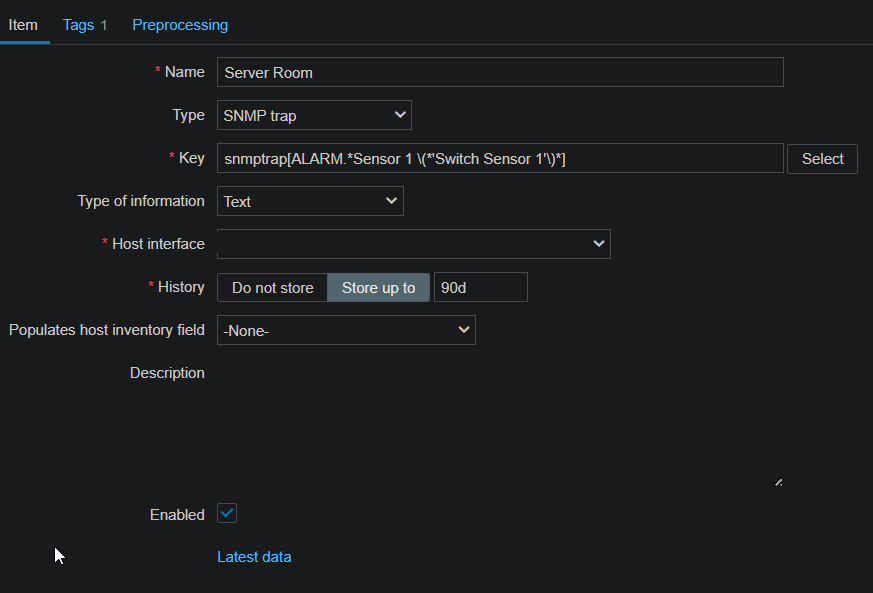
Task: Open the Latest data link
Action: coord(254,557)
